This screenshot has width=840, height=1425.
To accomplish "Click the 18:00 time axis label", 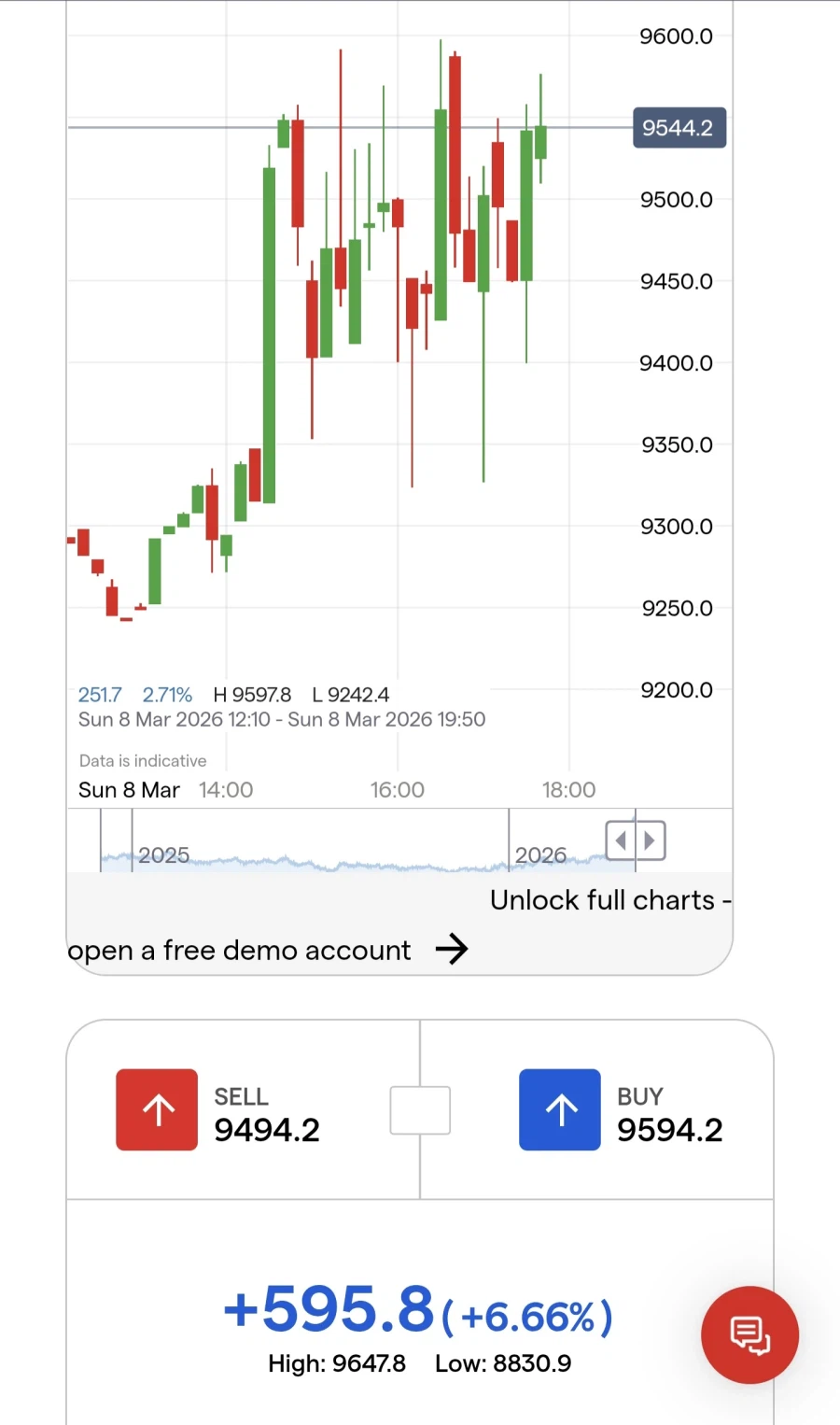I will 568,790.
